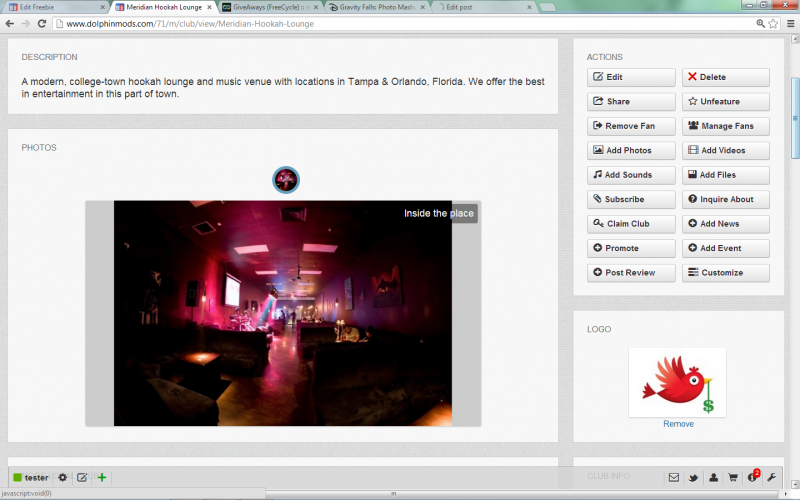
Task: Click the Remove link under the logo
Action: [x=678, y=424]
